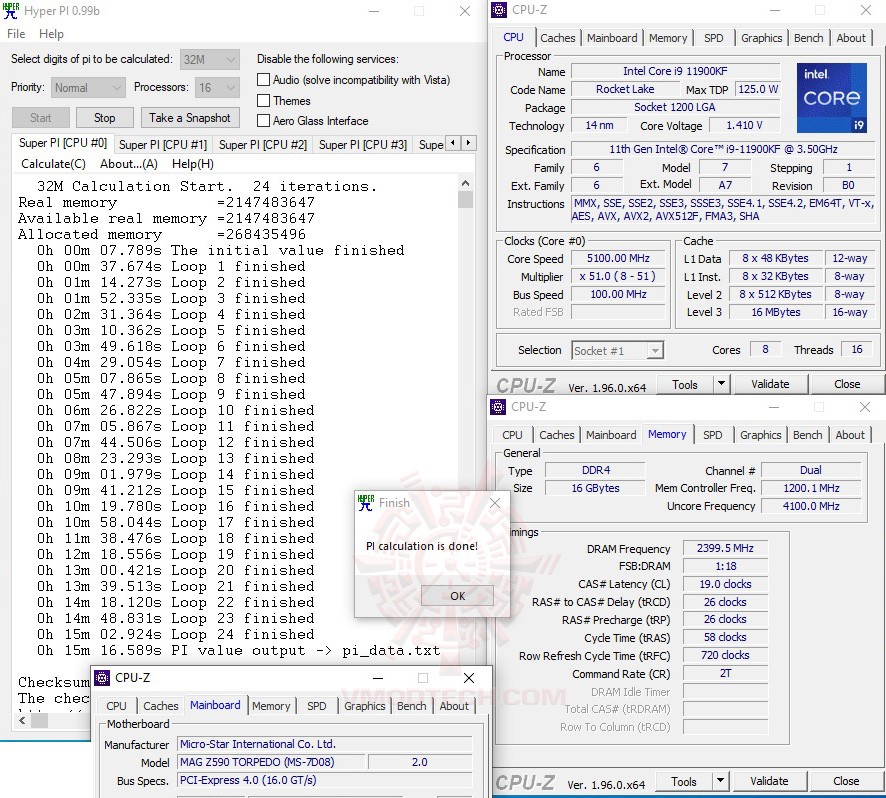Open the Socket #1 selection dropdown
Screen dimensions: 886x798
coord(617,350)
